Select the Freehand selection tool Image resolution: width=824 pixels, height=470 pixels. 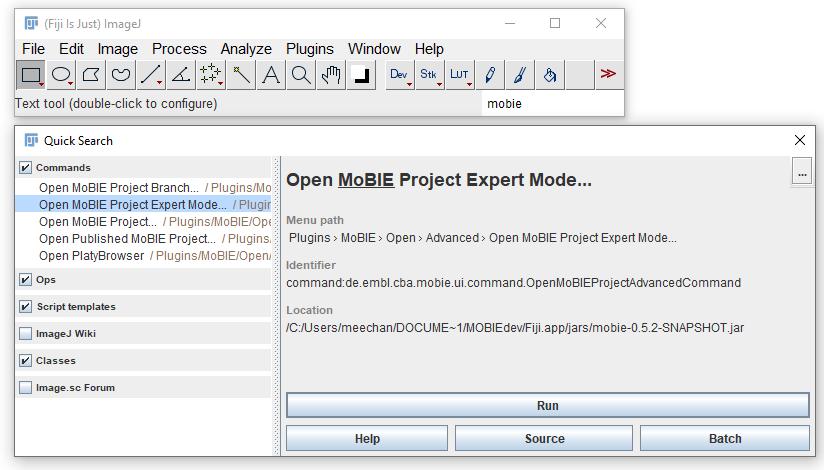coord(121,75)
